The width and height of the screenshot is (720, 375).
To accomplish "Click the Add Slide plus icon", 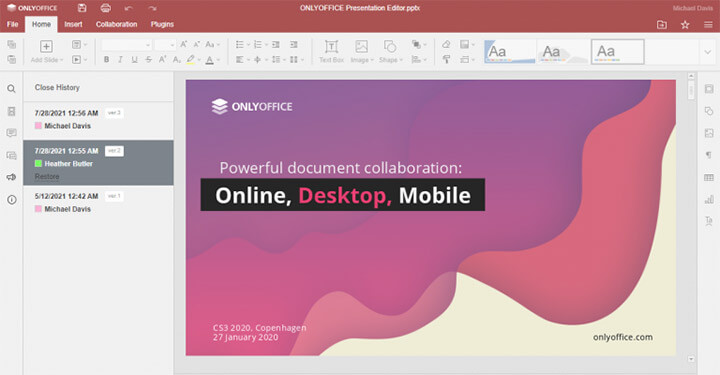I will pos(46,46).
